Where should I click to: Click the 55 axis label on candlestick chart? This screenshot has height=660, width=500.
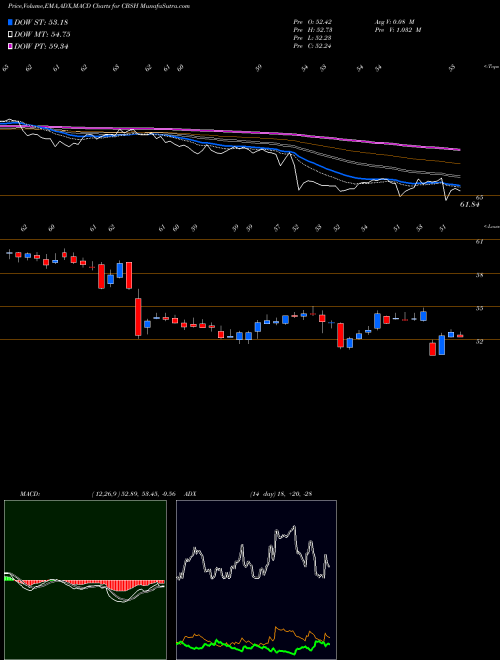pyautogui.click(x=479, y=309)
